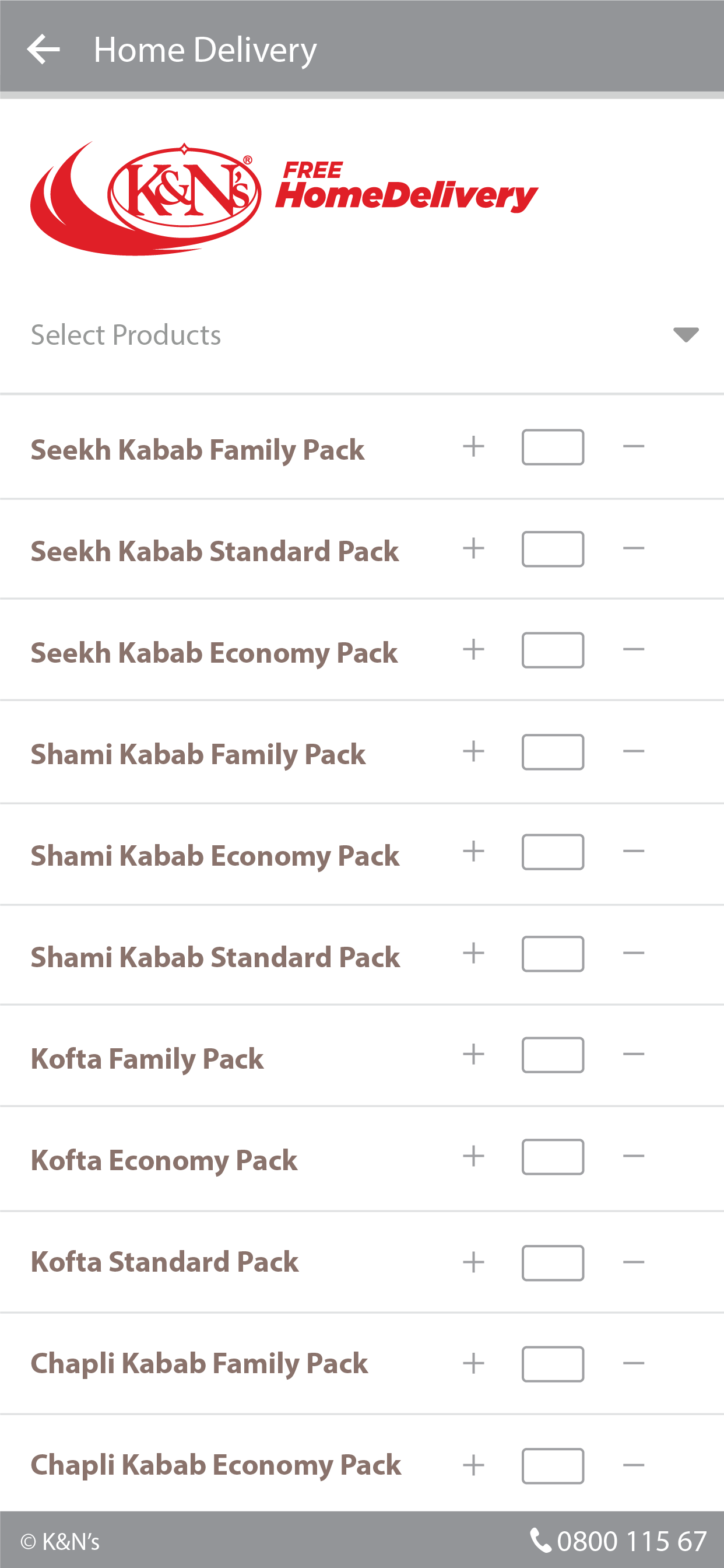
Task: Add one Kofta Economy Pack
Action: pos(473,1156)
